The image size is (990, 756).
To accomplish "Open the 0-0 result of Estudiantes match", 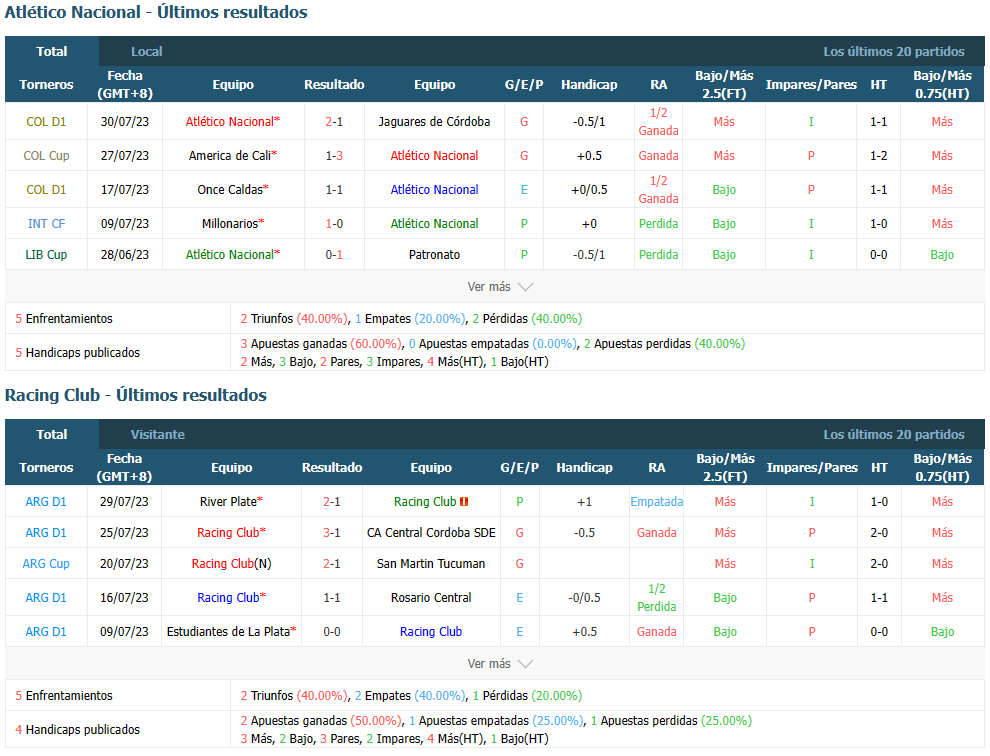I will click(x=332, y=632).
